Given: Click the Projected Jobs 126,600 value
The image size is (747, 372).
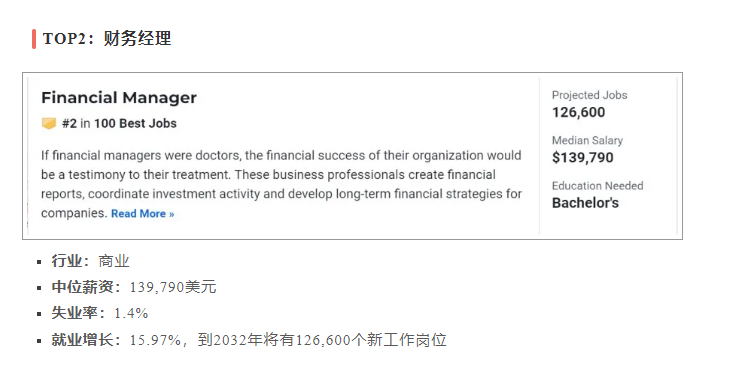Looking at the screenshot, I should click(x=578, y=112).
